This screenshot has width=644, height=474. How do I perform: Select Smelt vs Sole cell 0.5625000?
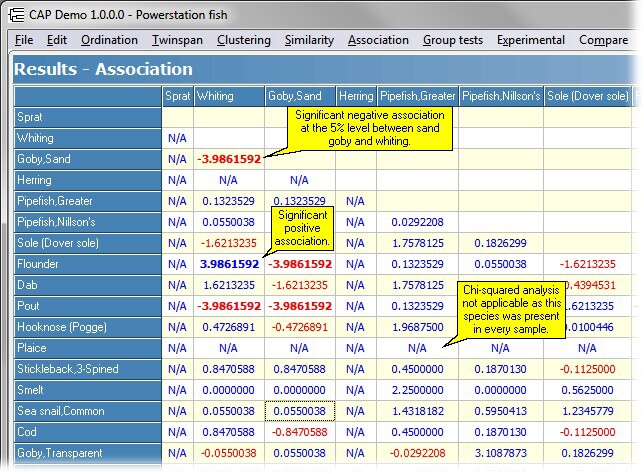click(x=588, y=390)
